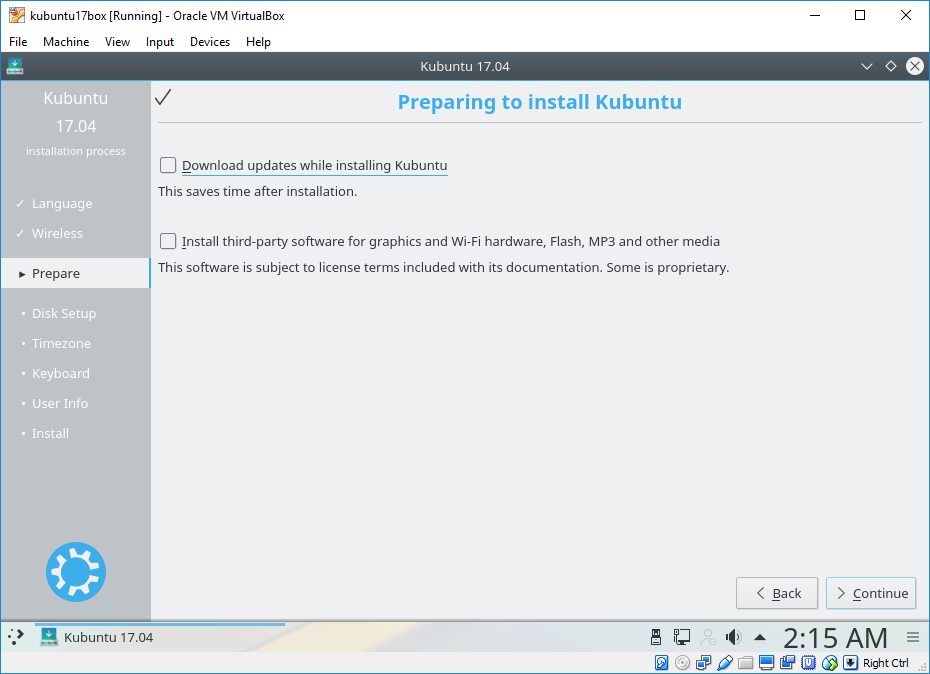Click the Right Ctrl host key label

point(886,663)
